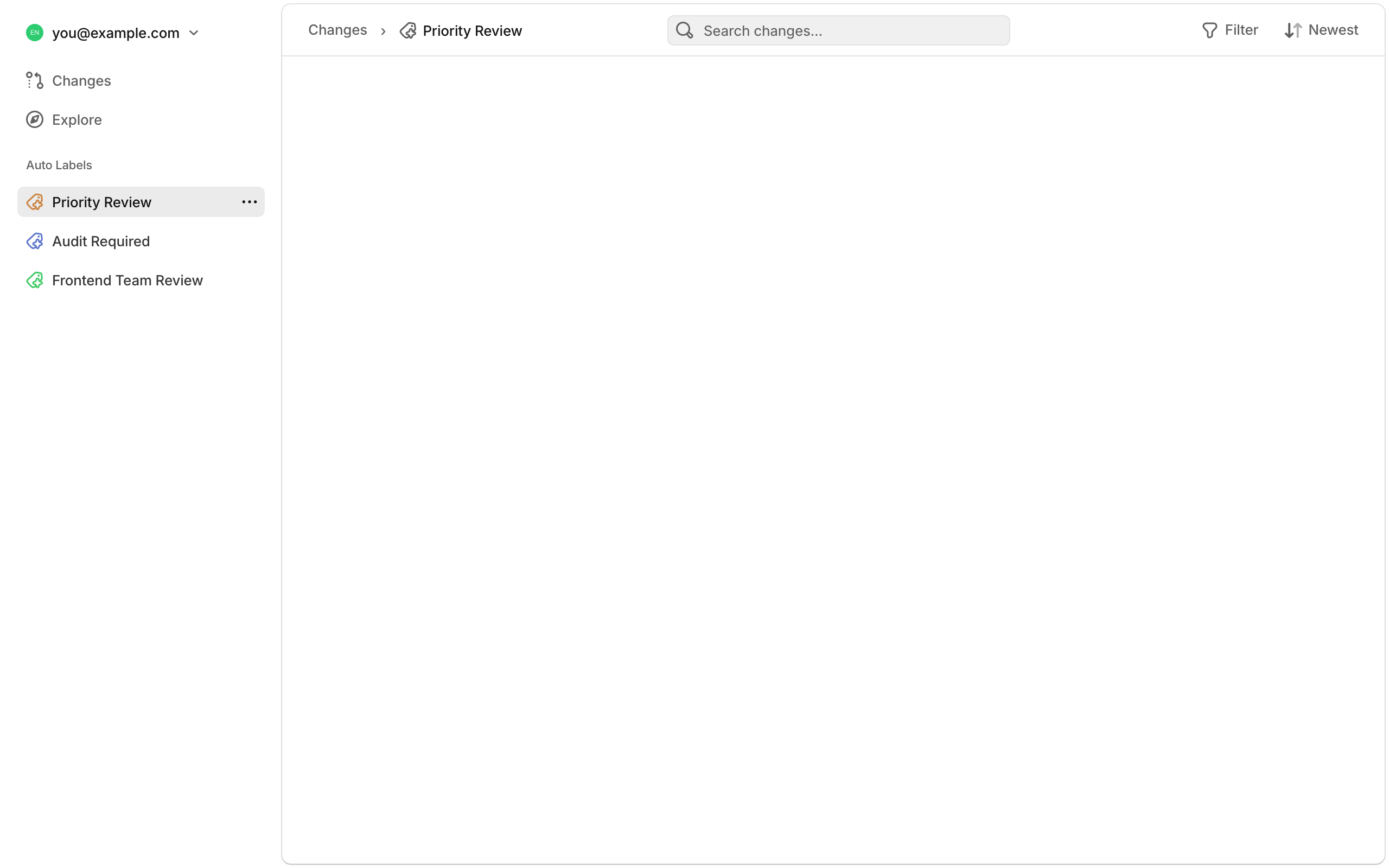Open the Filter button

pyautogui.click(x=1230, y=30)
